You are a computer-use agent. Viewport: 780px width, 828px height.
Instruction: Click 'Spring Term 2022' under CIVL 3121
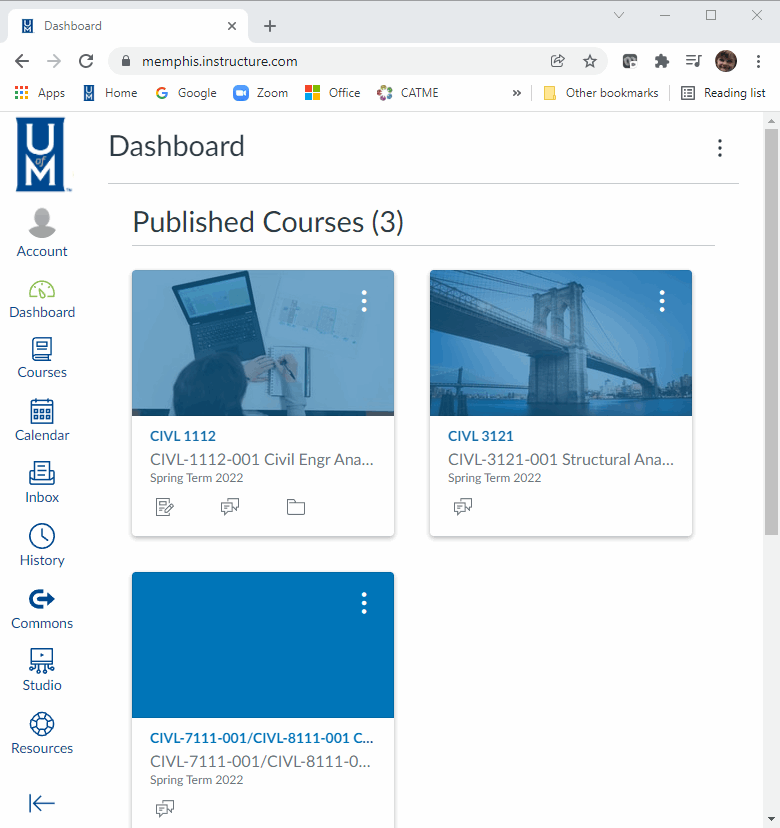[x=494, y=478]
